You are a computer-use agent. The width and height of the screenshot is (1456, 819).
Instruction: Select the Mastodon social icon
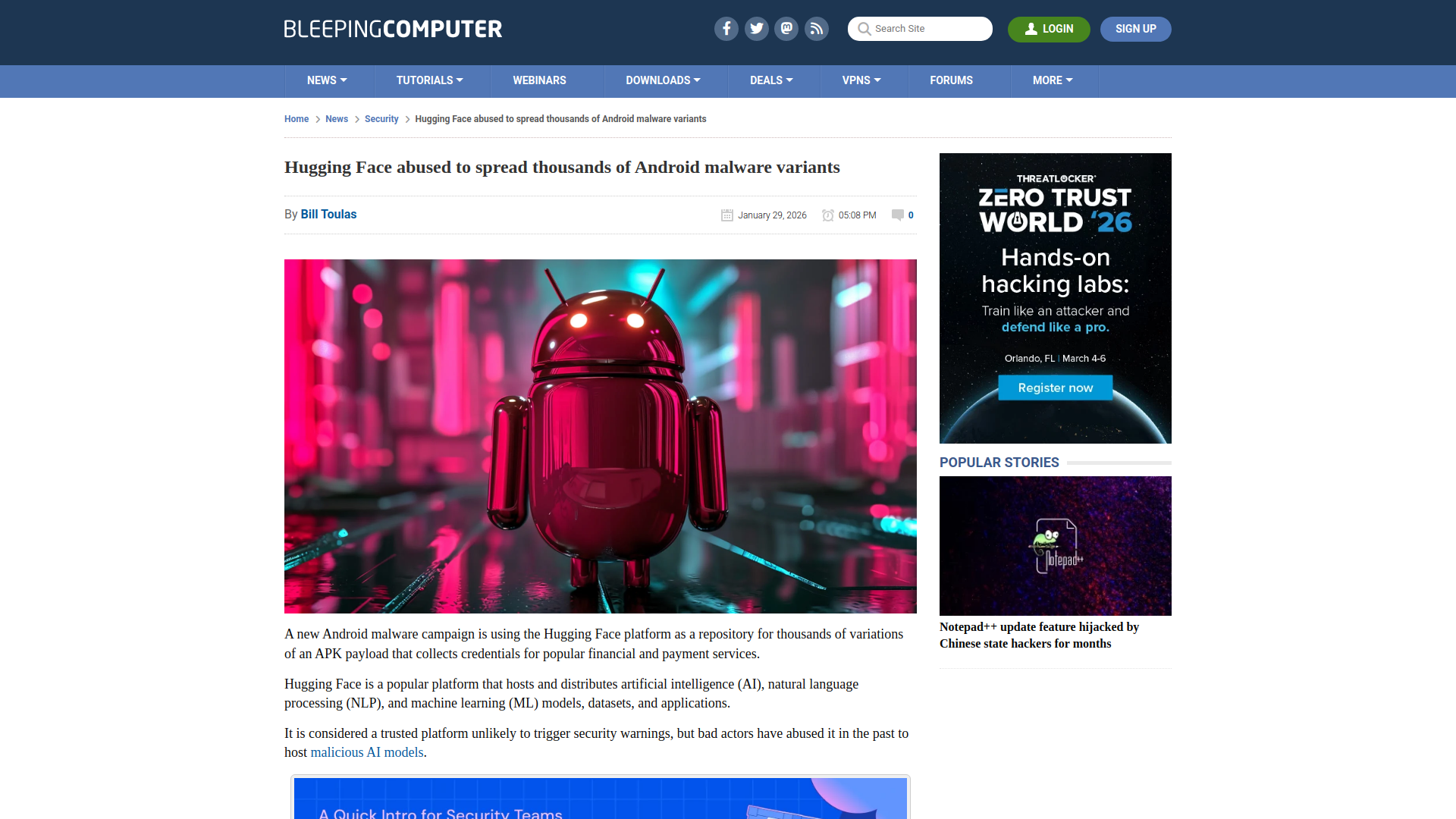pyautogui.click(x=786, y=29)
